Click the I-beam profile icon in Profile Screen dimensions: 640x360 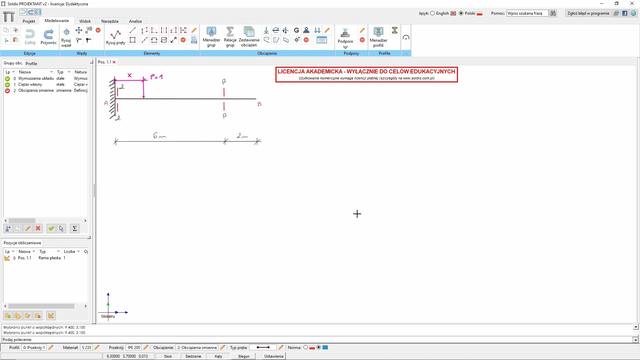395,30
